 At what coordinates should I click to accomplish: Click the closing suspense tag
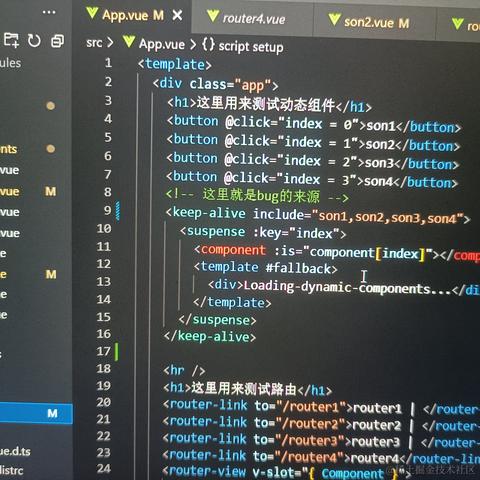[217, 320]
